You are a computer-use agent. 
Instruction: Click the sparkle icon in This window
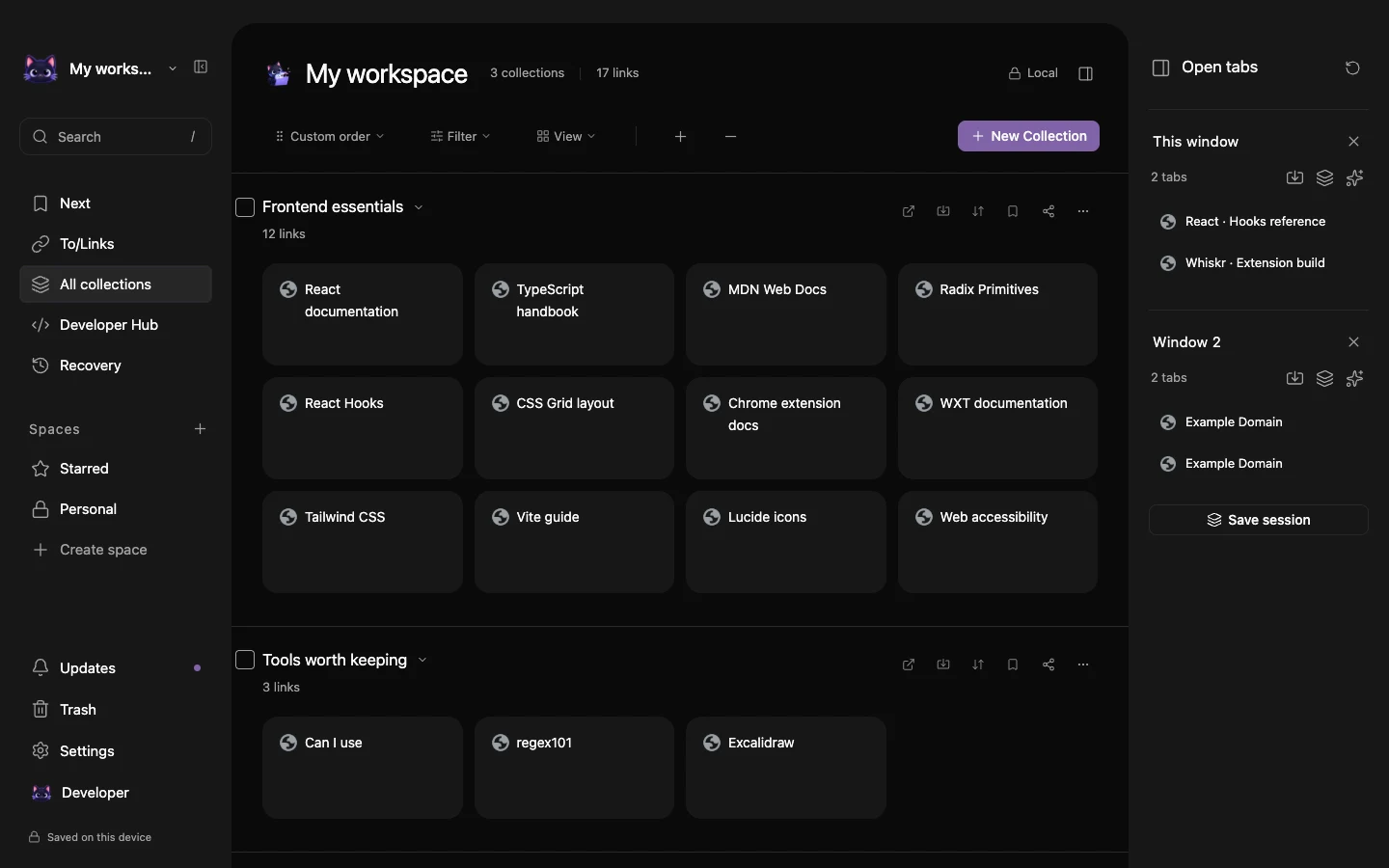click(1355, 177)
